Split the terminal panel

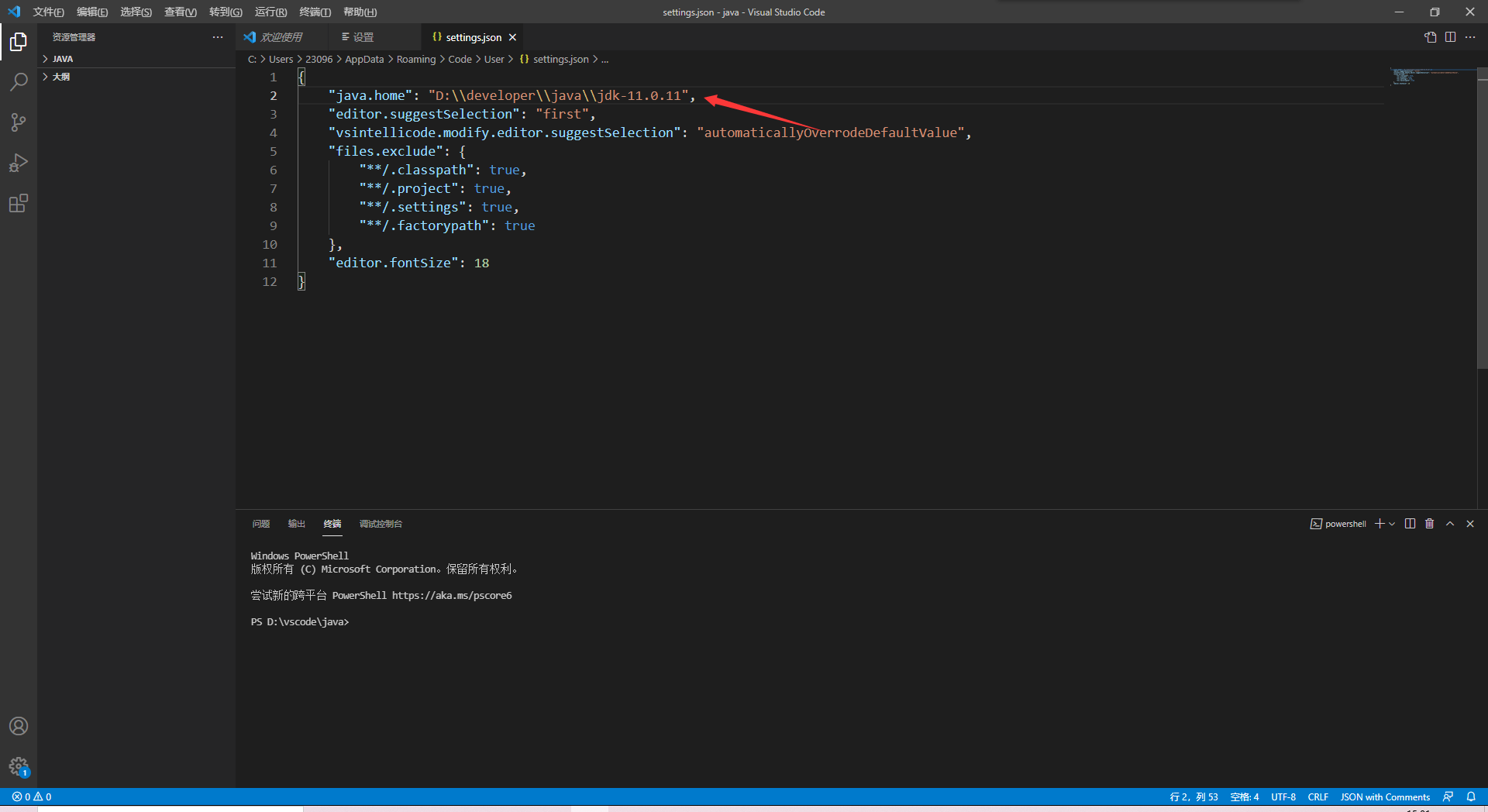click(1410, 524)
